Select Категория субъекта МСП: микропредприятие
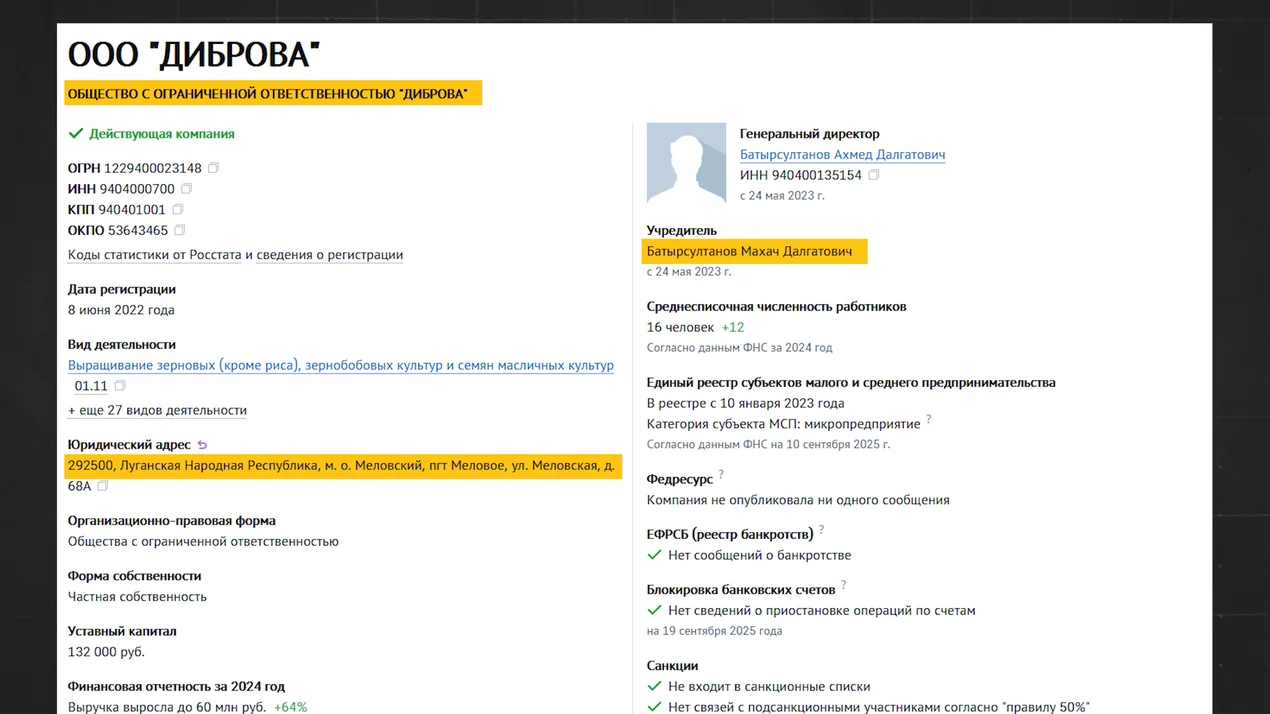This screenshot has width=1270, height=714. click(783, 424)
